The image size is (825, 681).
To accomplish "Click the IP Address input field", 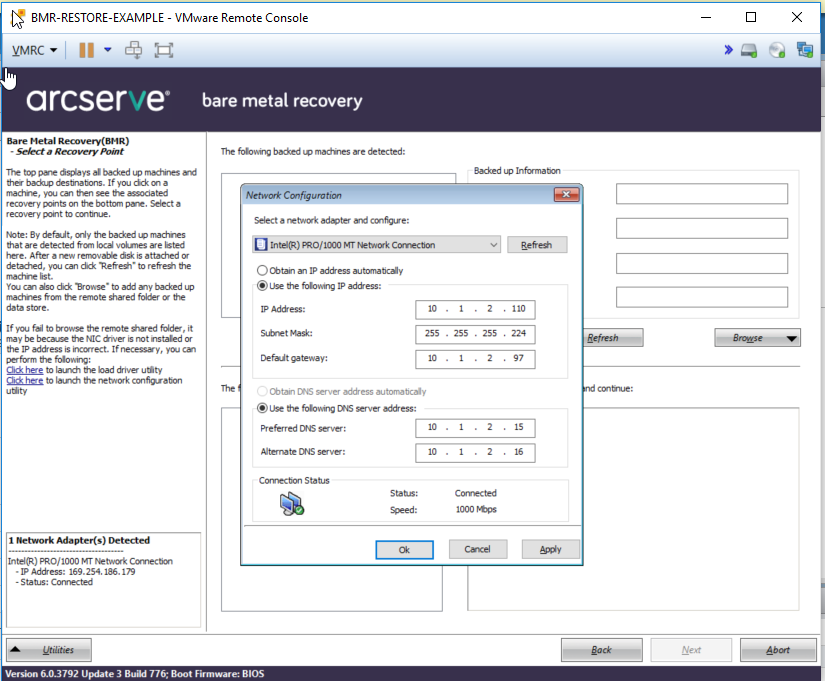I will 475,309.
